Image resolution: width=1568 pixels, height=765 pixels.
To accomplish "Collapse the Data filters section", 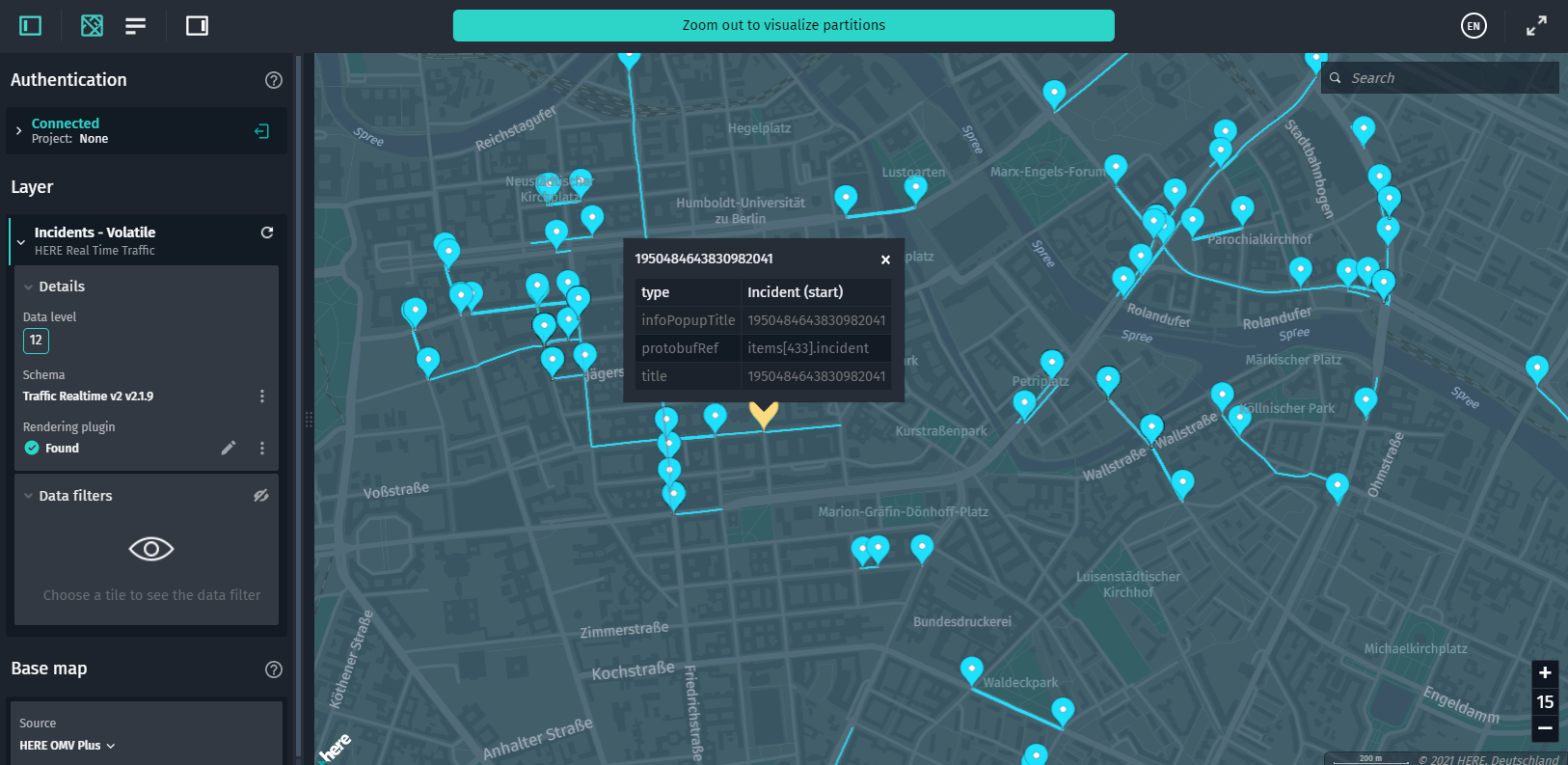I will point(29,496).
